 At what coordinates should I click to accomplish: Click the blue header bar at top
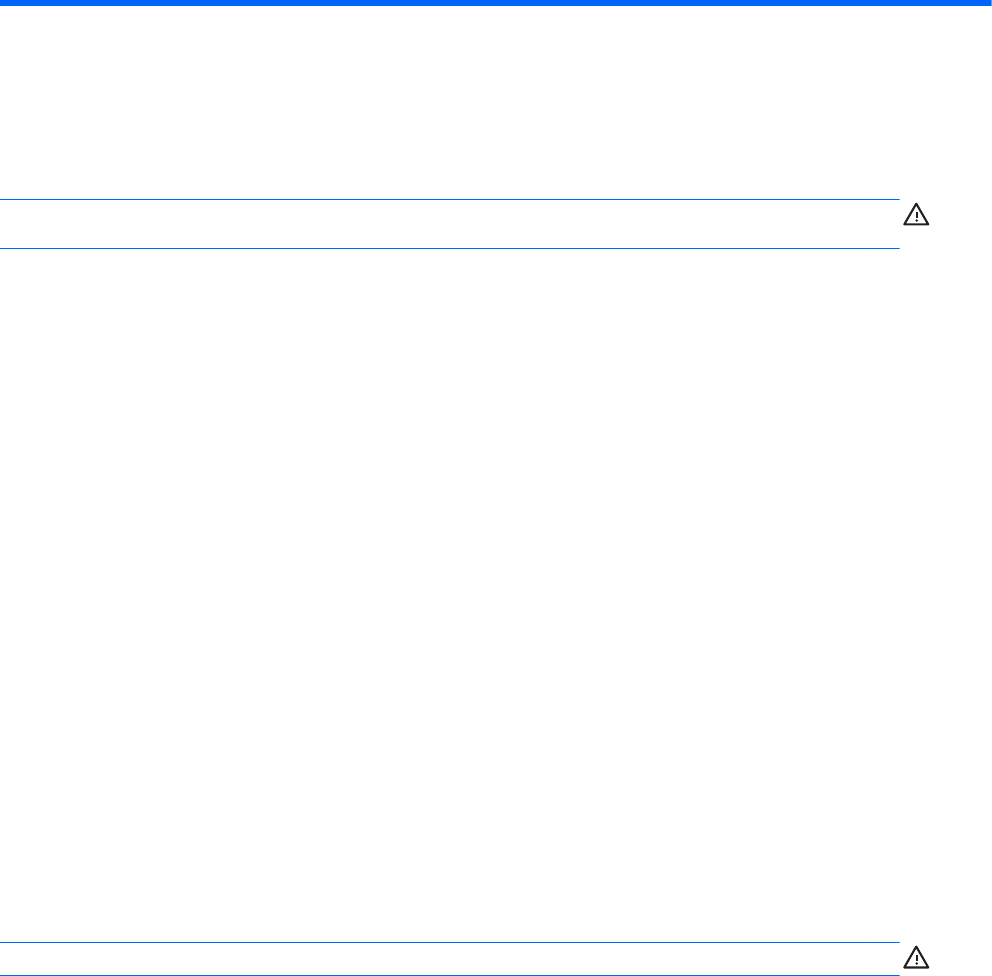coord(496,4)
